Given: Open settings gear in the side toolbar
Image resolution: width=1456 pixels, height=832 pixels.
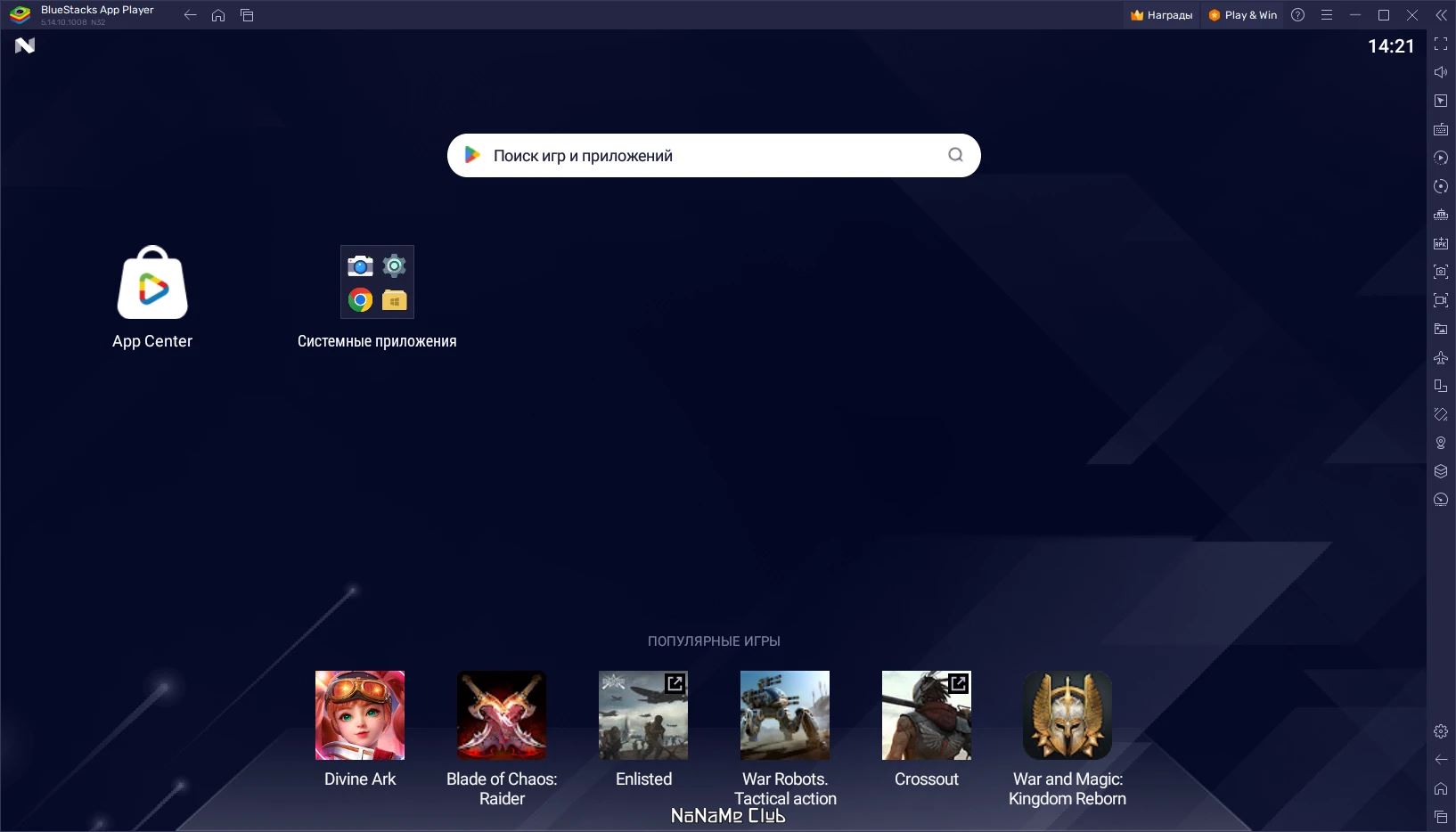Looking at the screenshot, I should pos(1441,731).
